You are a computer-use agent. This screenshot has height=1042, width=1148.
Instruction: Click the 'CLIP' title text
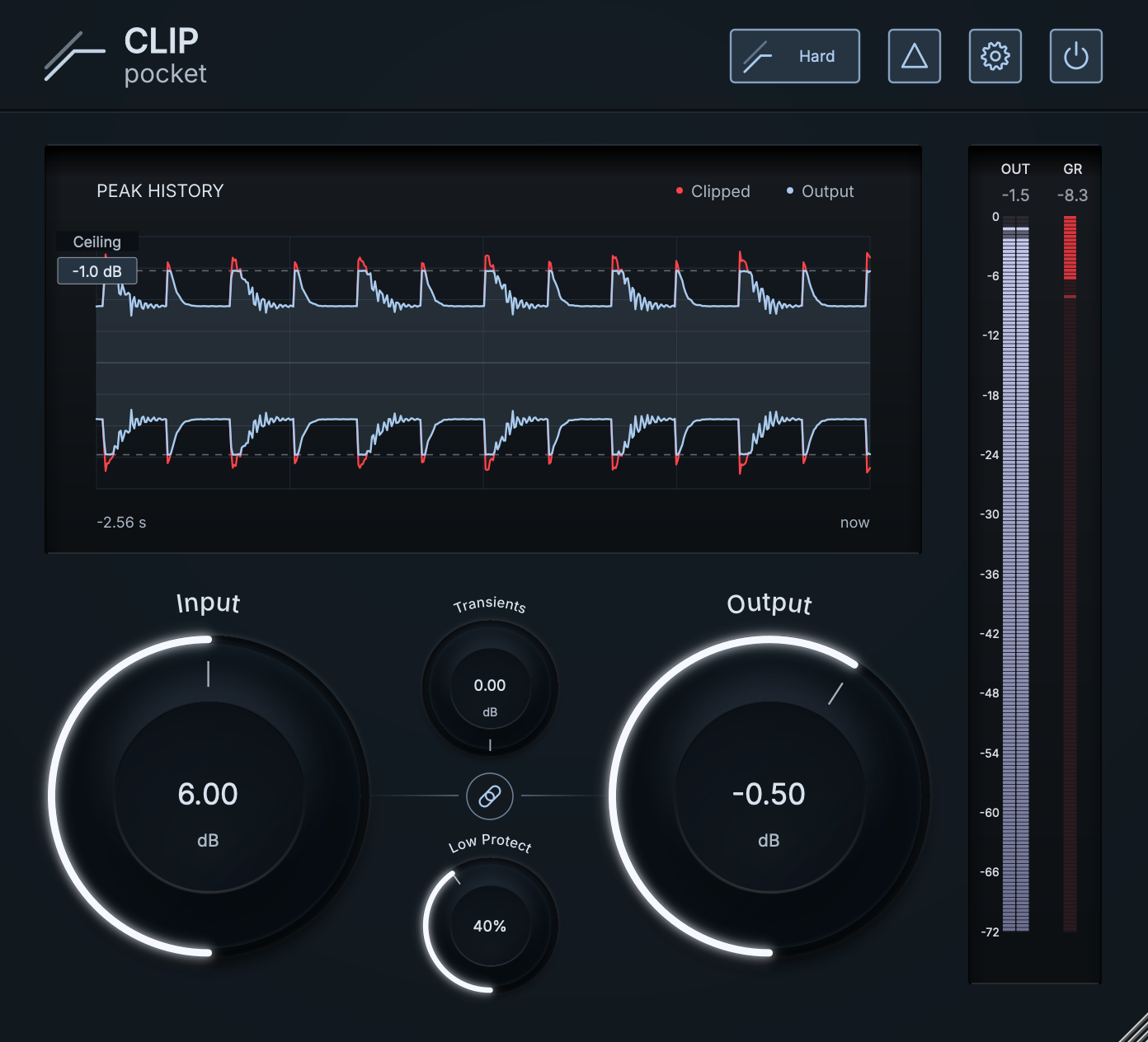162,41
